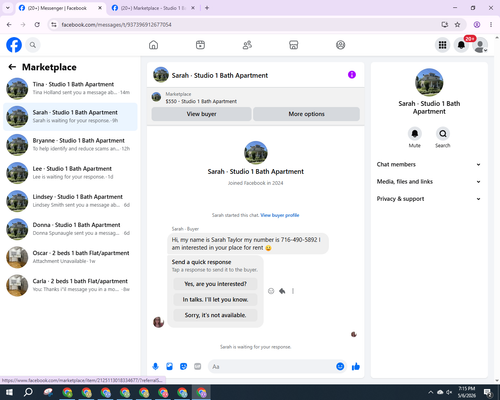Viewport: 500px width, 400px height.
Task: Close the Marketplace - Studio 1 browser tab
Action: pos(193,8)
